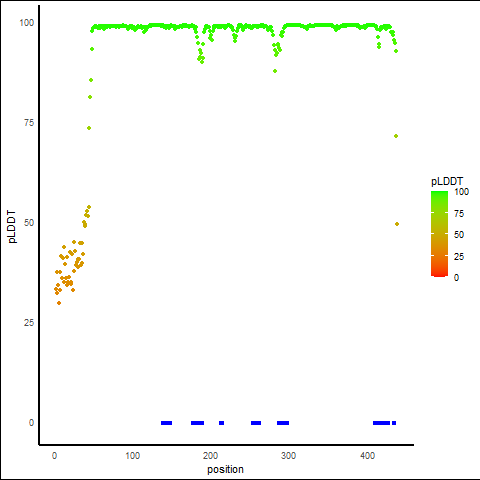
Task: Click y-axis tick label 50
Action: pyautogui.click(x=29, y=223)
